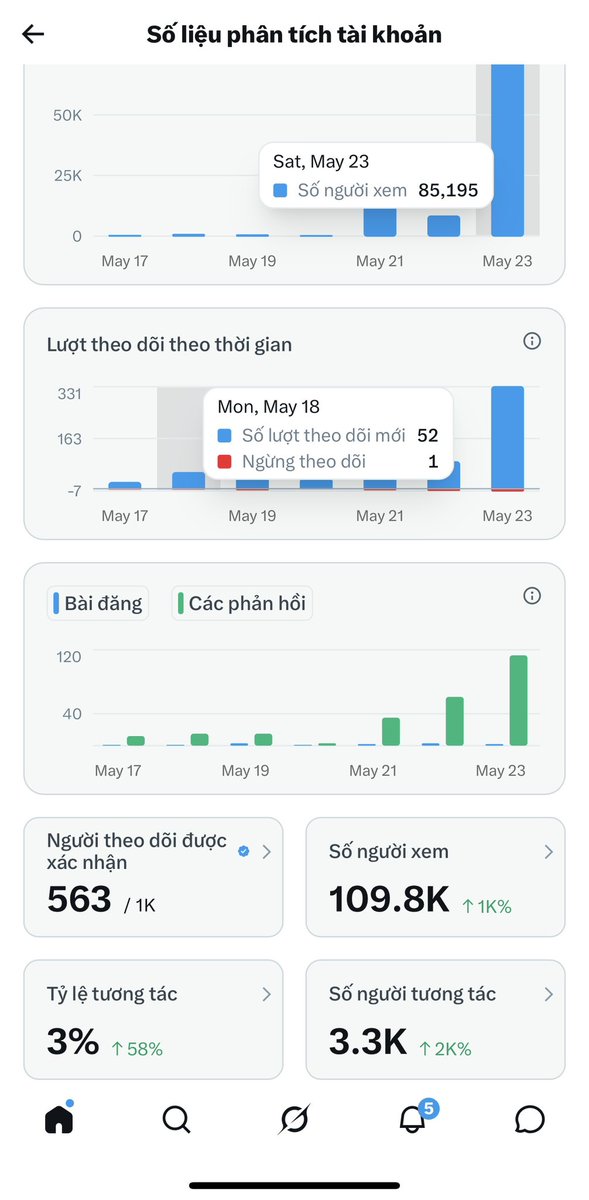Go to Home tab icon
The image size is (589, 1200).
pos(59,1118)
